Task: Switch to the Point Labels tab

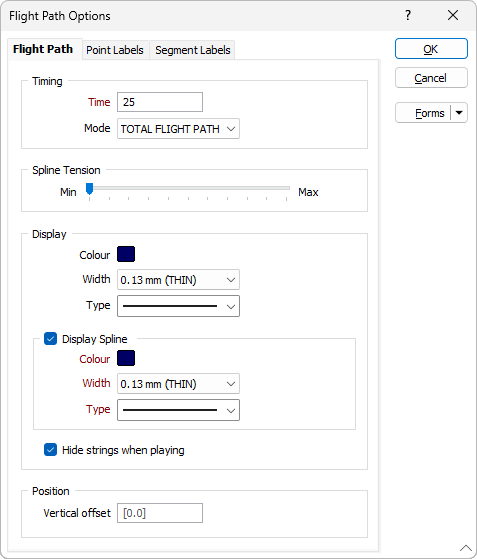Action: [x=115, y=50]
